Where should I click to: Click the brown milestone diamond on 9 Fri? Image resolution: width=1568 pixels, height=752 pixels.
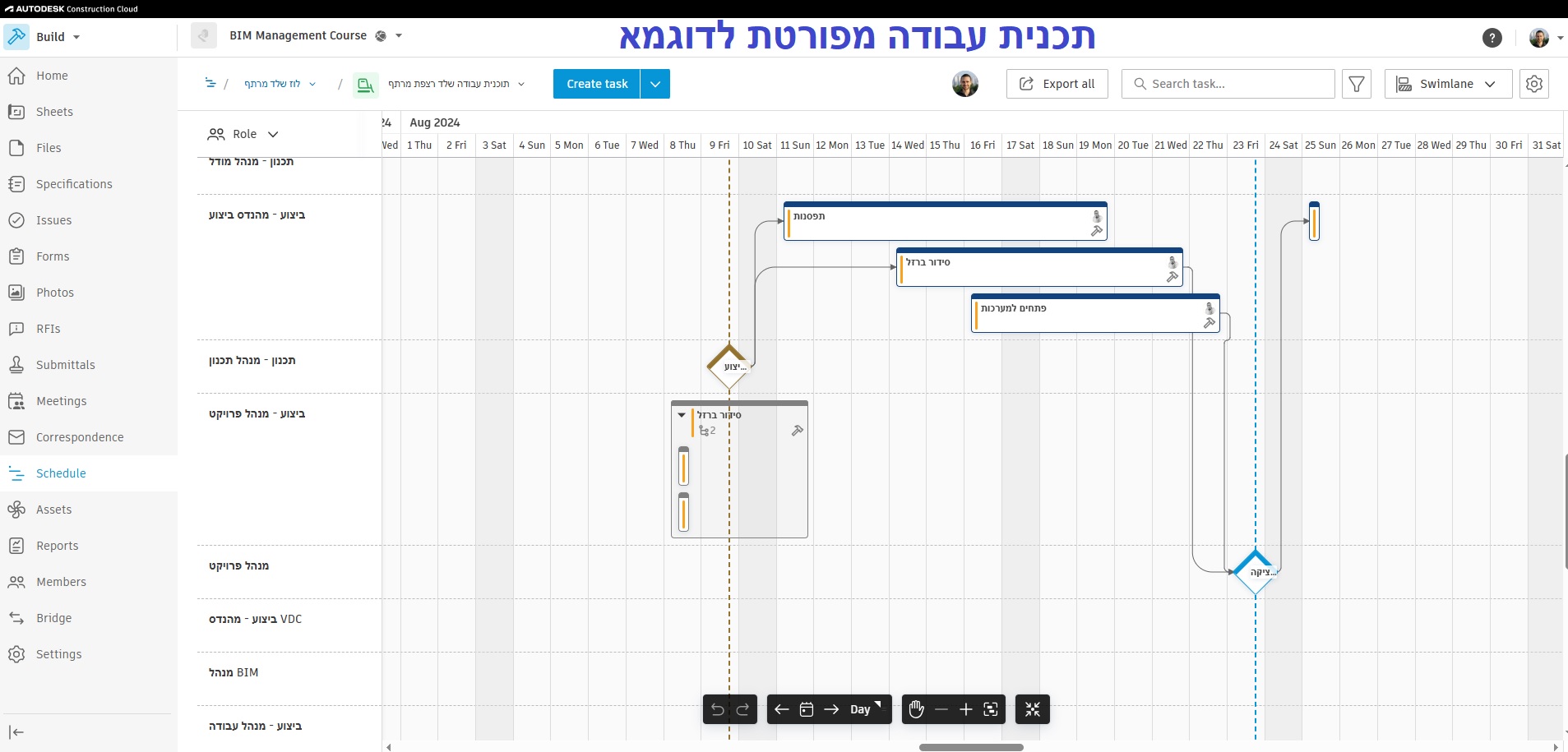point(729,367)
